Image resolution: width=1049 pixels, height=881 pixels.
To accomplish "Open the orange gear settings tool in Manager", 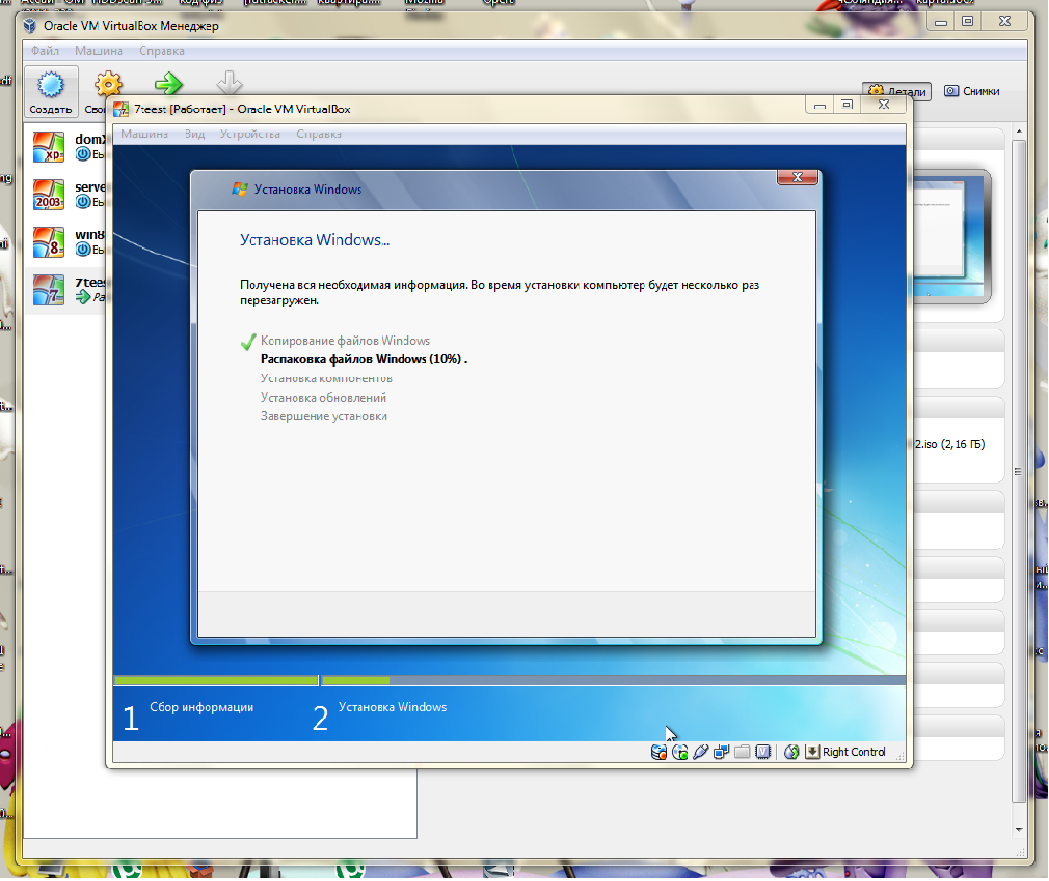I will click(108, 84).
